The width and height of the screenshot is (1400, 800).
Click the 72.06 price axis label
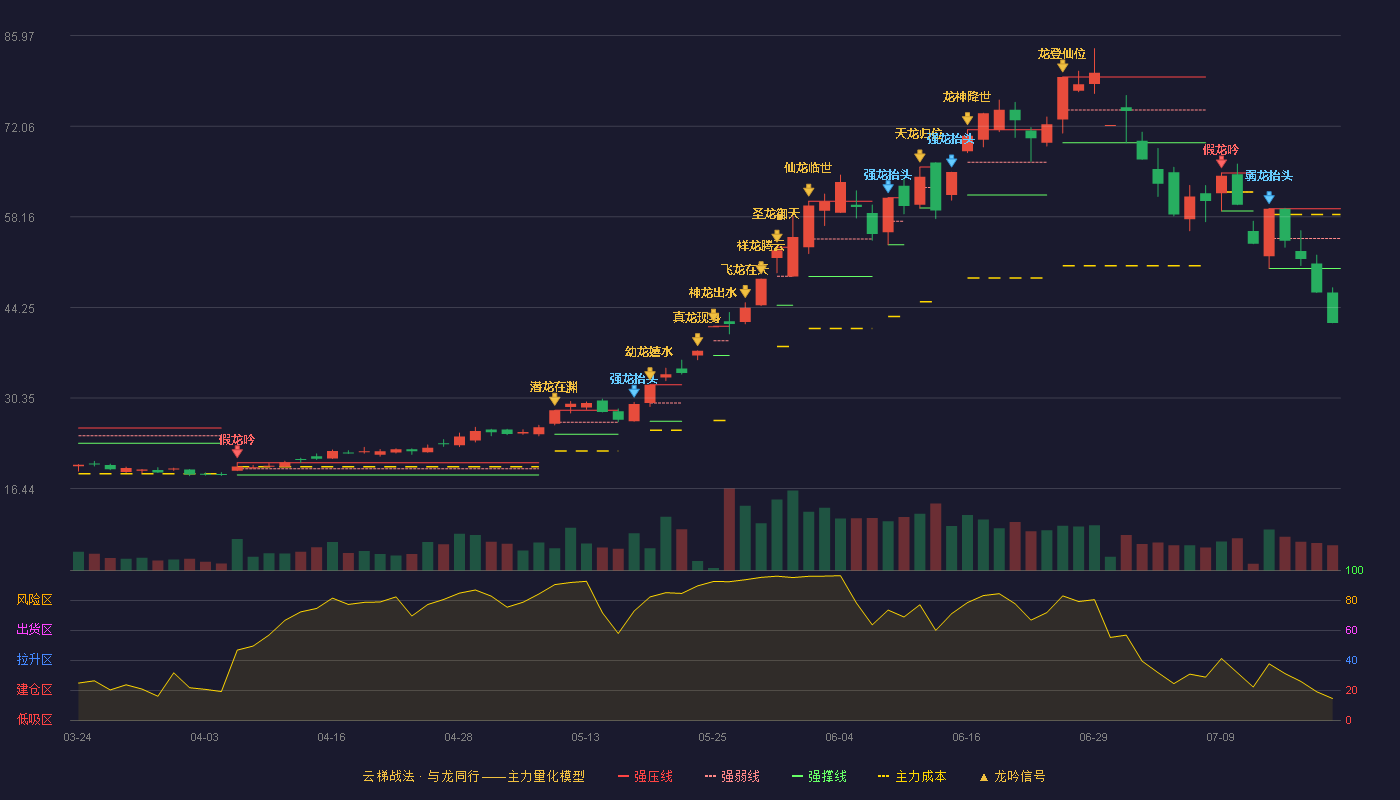point(19,128)
